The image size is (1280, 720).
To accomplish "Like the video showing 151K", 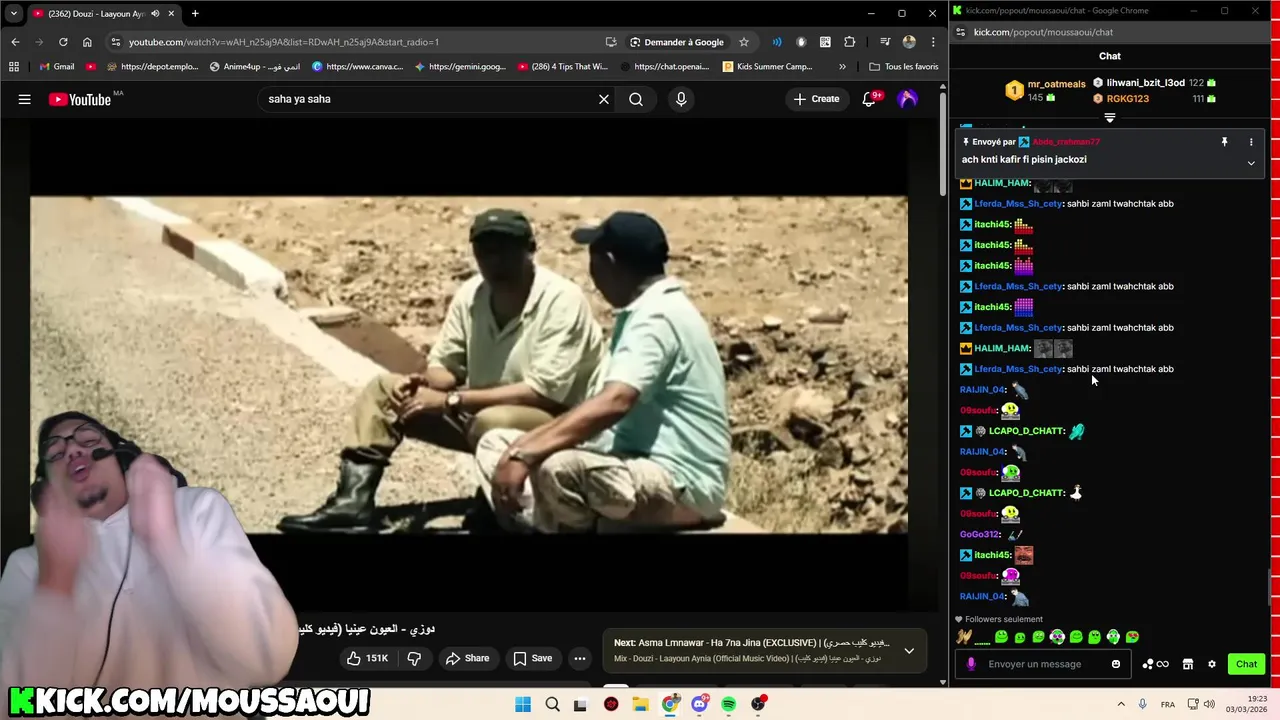I will [367, 658].
